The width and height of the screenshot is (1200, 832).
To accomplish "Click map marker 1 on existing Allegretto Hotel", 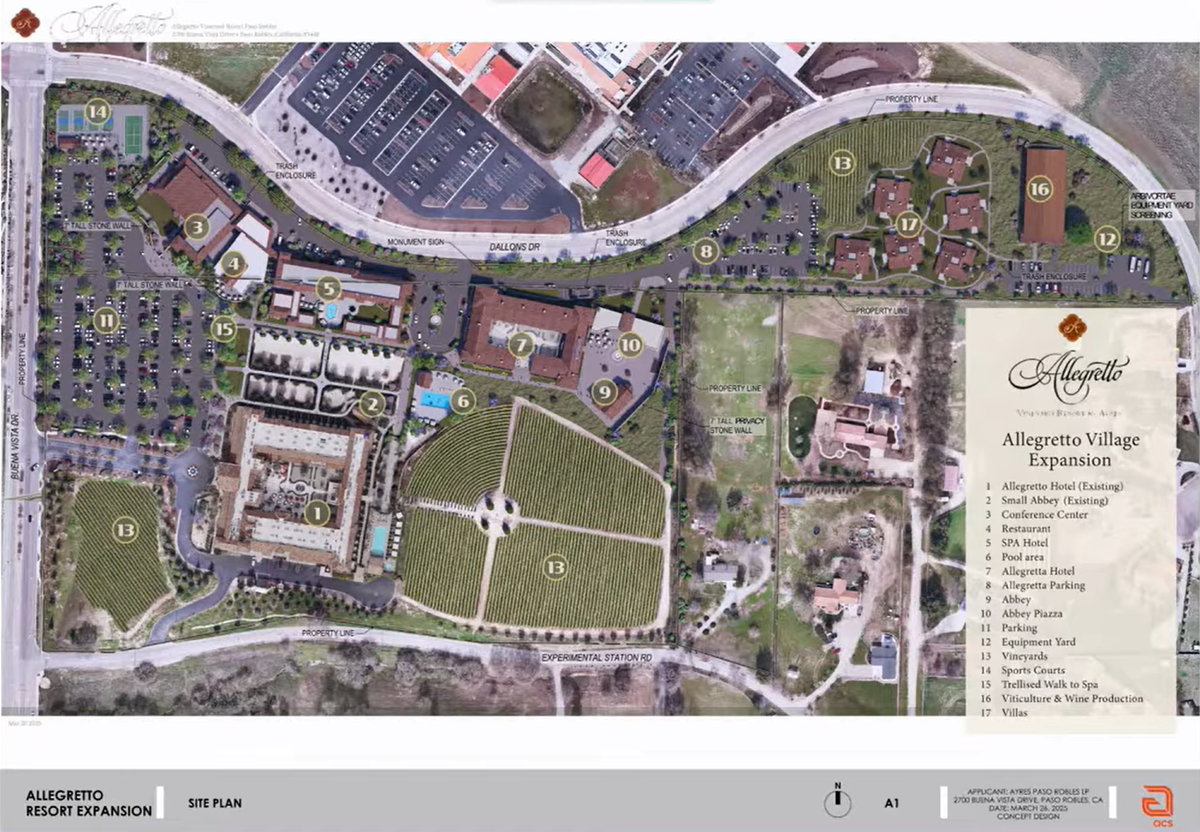I will click(317, 514).
